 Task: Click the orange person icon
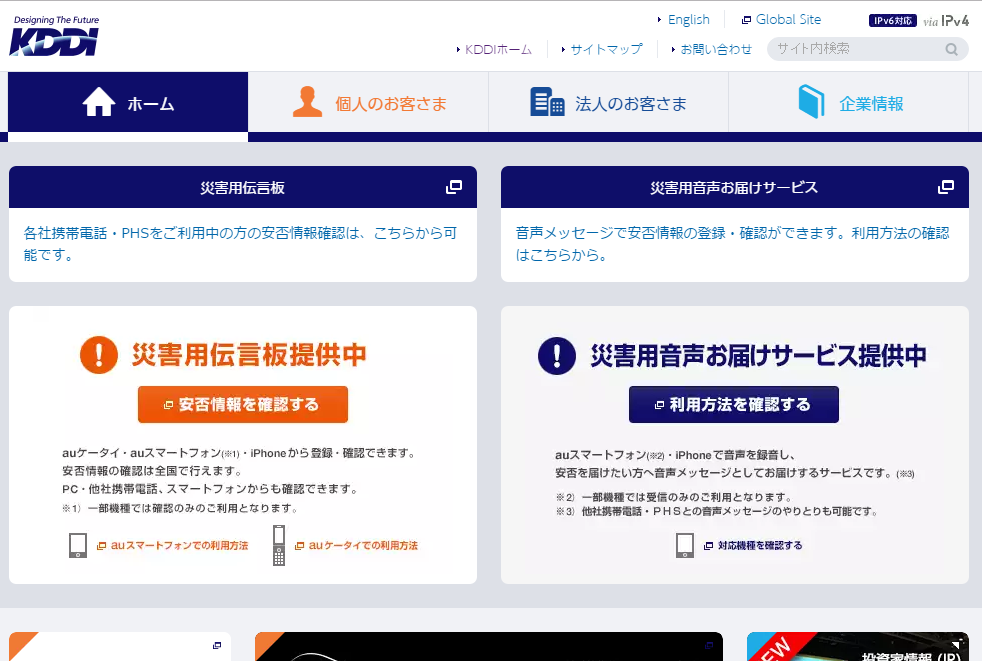[307, 102]
